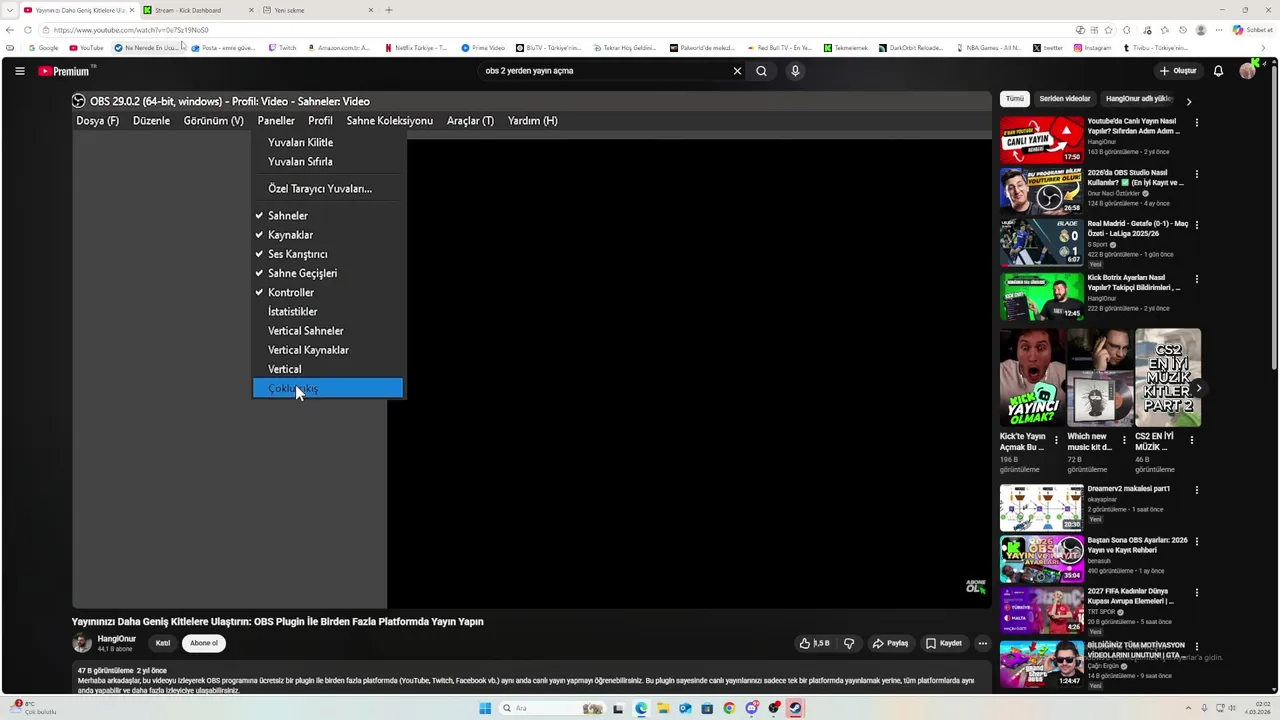The height and width of the screenshot is (720, 1280).
Task: Subscribe with the Abone ol button
Action: coord(204,643)
